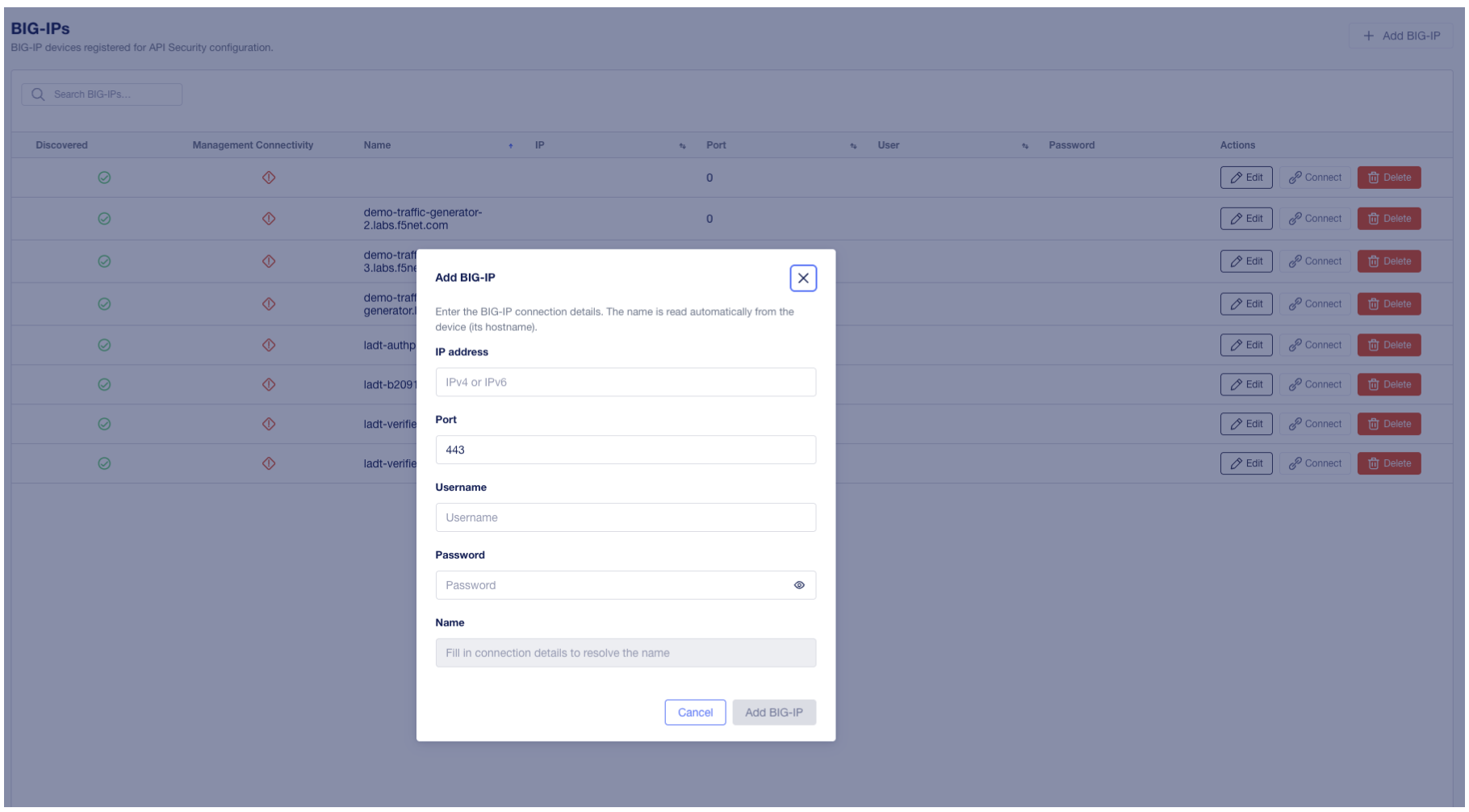Delete demo-traffic-generator-2.labs.f5net.com row

point(1388,219)
